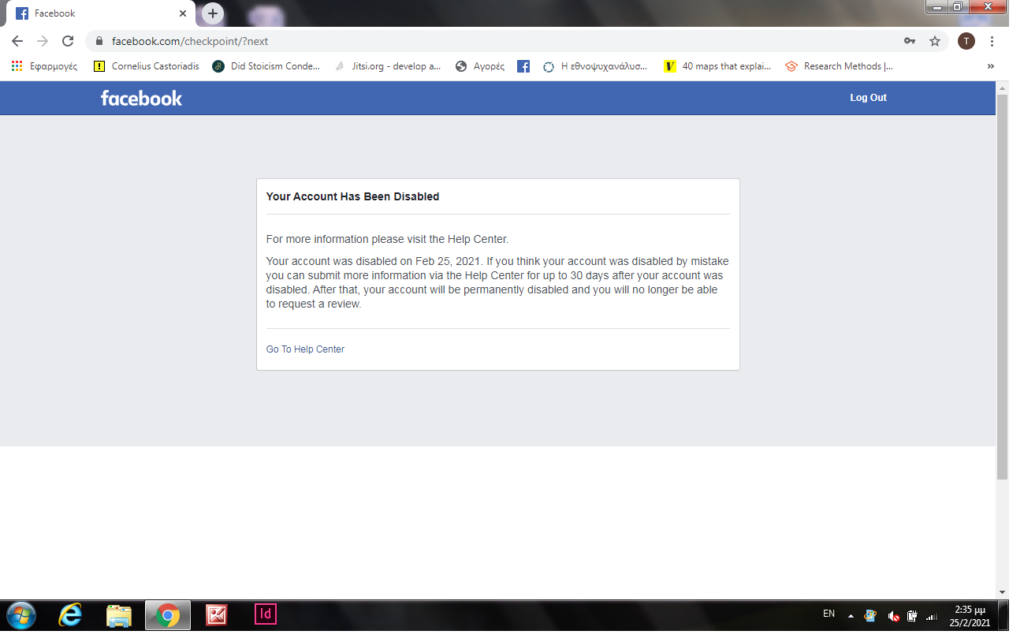
Task: Follow the Go To Help Center link
Action: tap(305, 349)
